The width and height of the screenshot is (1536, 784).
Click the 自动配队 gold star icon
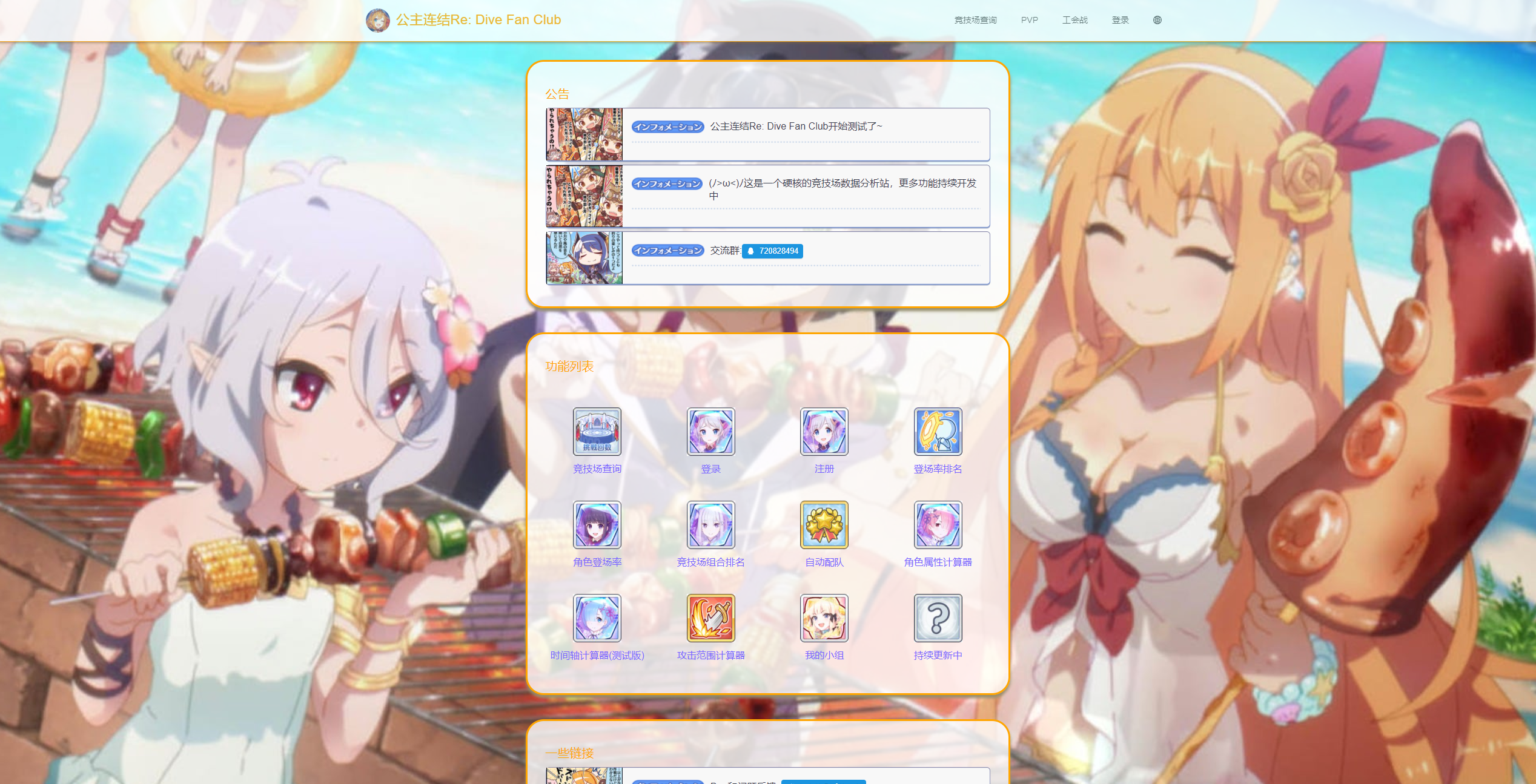click(824, 525)
